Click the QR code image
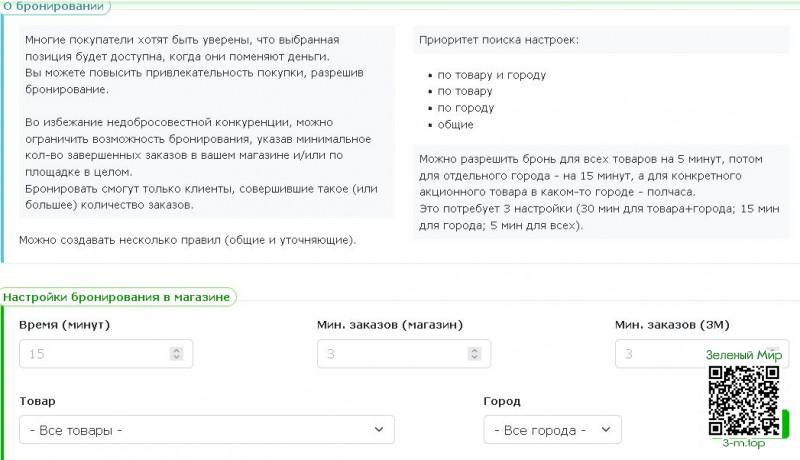Viewport: 800px width, 460px height. pyautogui.click(x=743, y=399)
